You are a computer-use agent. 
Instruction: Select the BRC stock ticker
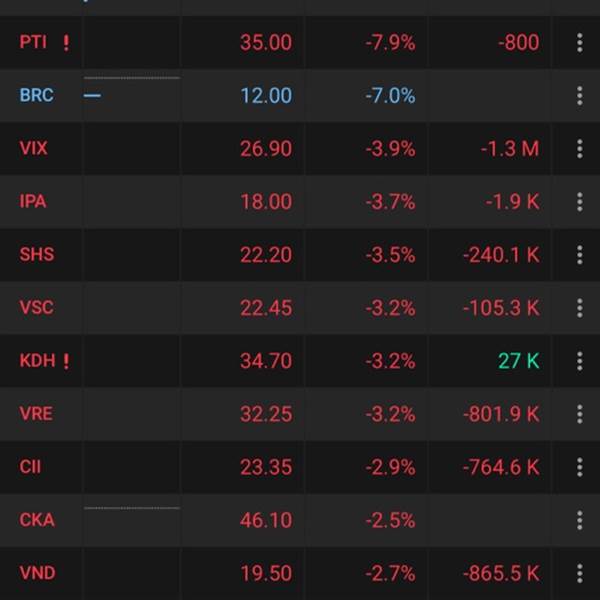36,95
